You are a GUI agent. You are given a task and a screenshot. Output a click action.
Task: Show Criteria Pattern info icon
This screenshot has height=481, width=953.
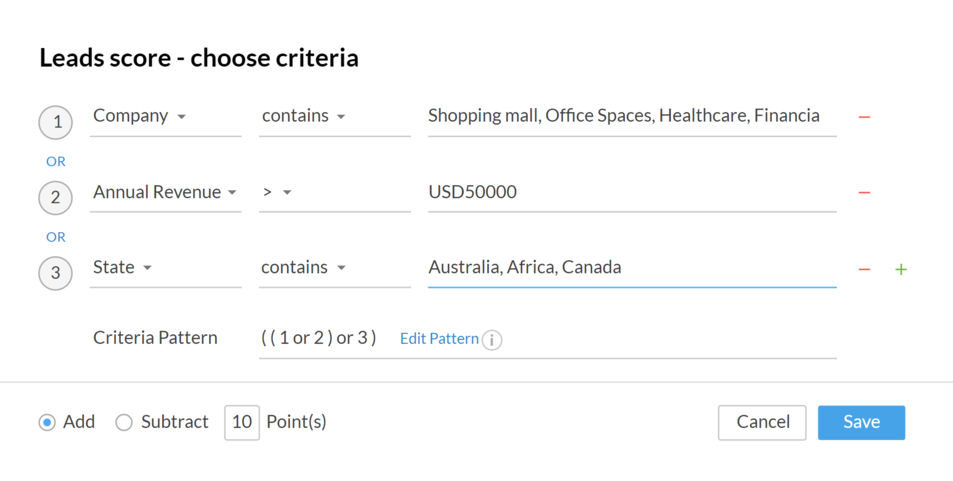492,340
